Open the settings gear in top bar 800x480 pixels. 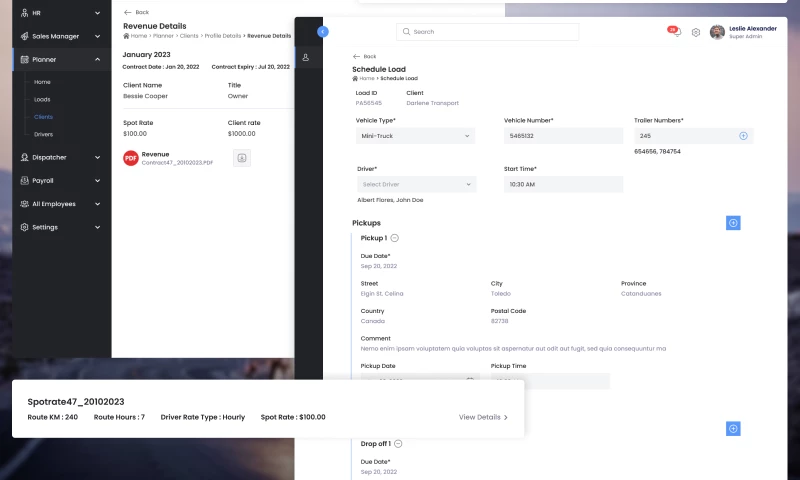click(696, 32)
